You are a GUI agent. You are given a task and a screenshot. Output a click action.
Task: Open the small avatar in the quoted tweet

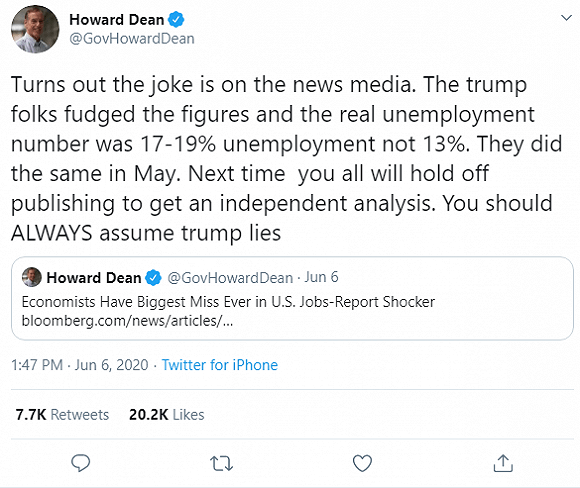coord(32,277)
